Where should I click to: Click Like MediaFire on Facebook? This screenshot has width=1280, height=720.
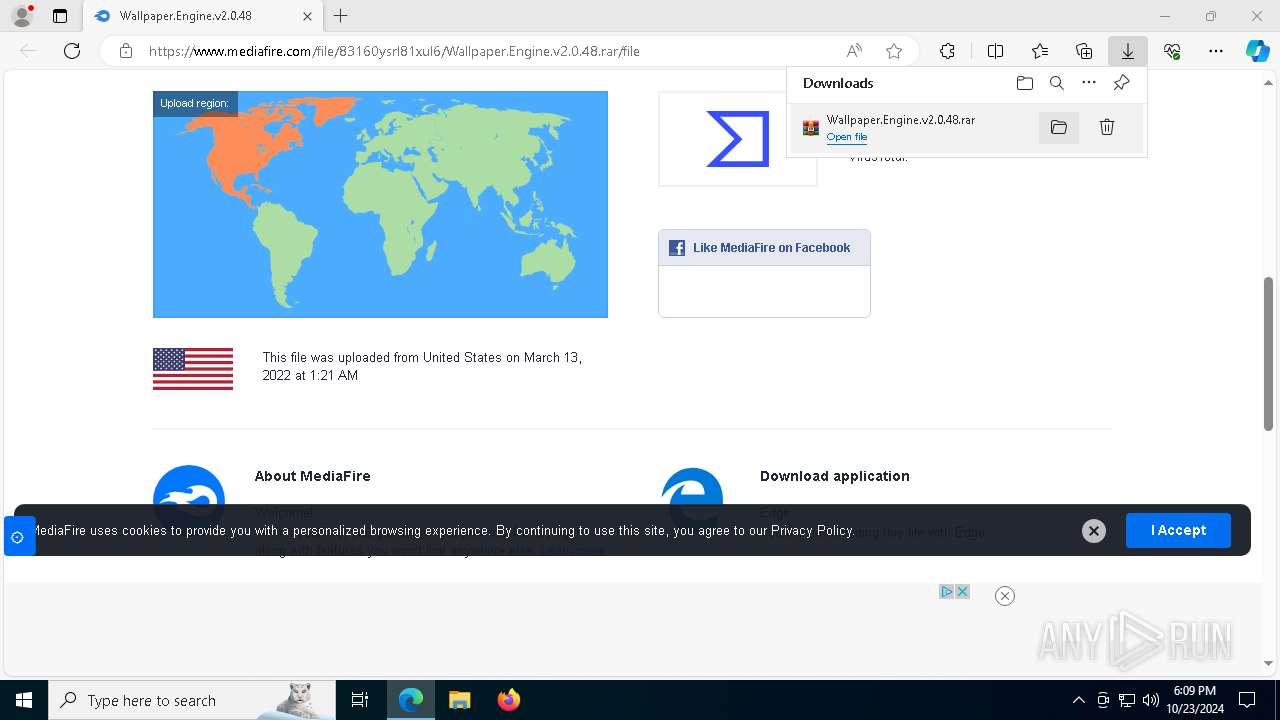point(764,248)
